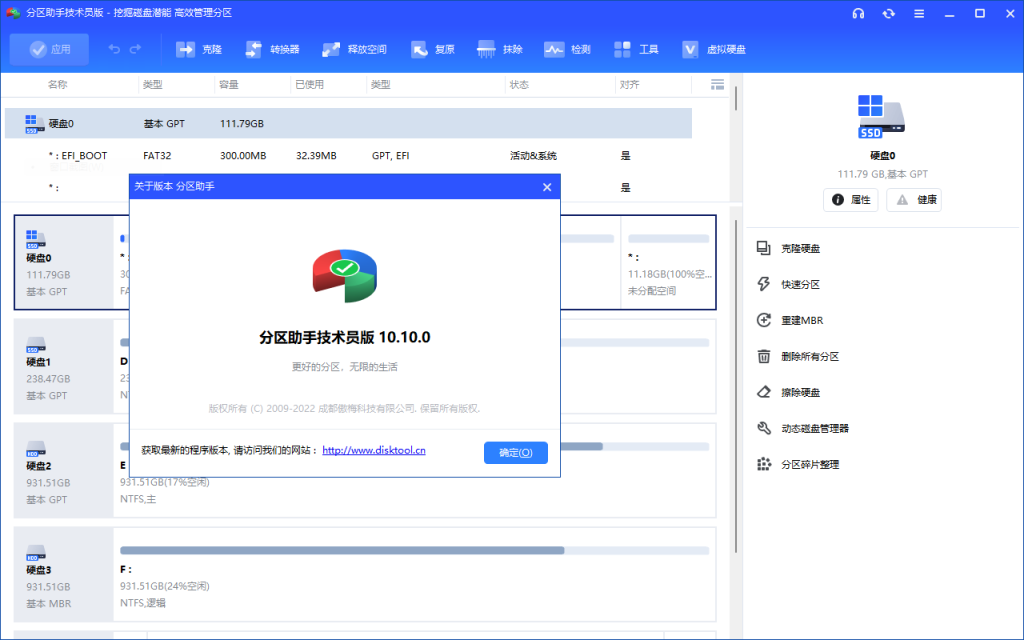Open the Virtual disk (虚拟硬盘) tool
Image resolution: width=1024 pixels, height=640 pixels.
(x=713, y=49)
